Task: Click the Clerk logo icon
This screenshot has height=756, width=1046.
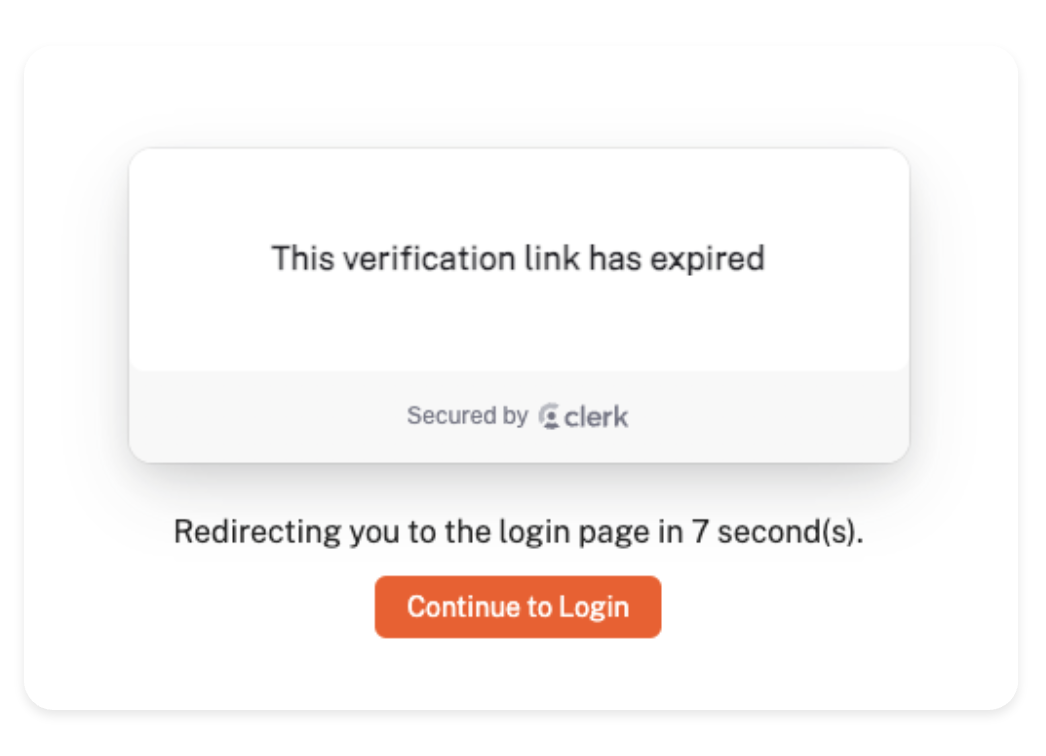Action: (x=549, y=416)
